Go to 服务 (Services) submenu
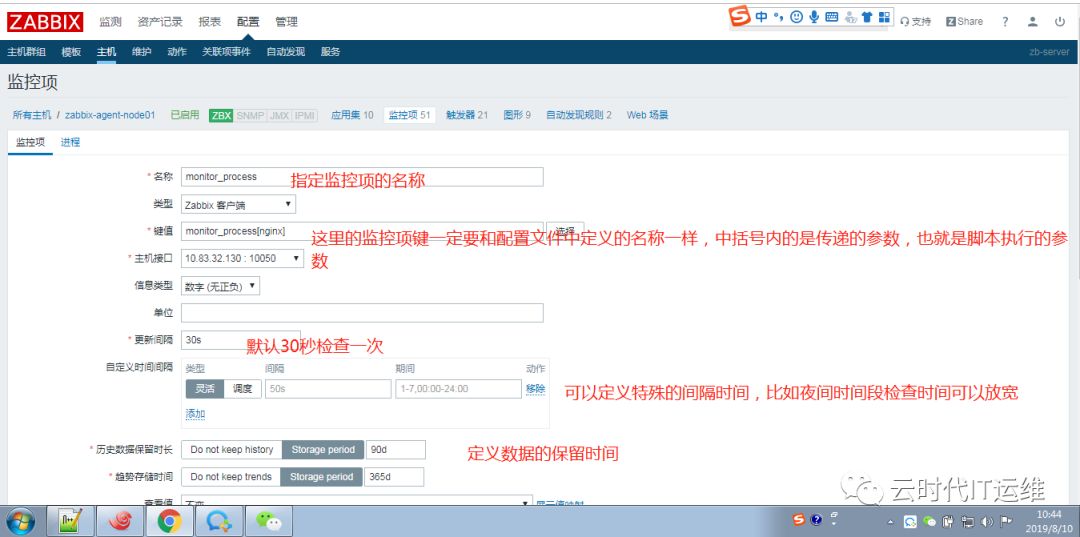This screenshot has width=1080, height=537. (331, 52)
